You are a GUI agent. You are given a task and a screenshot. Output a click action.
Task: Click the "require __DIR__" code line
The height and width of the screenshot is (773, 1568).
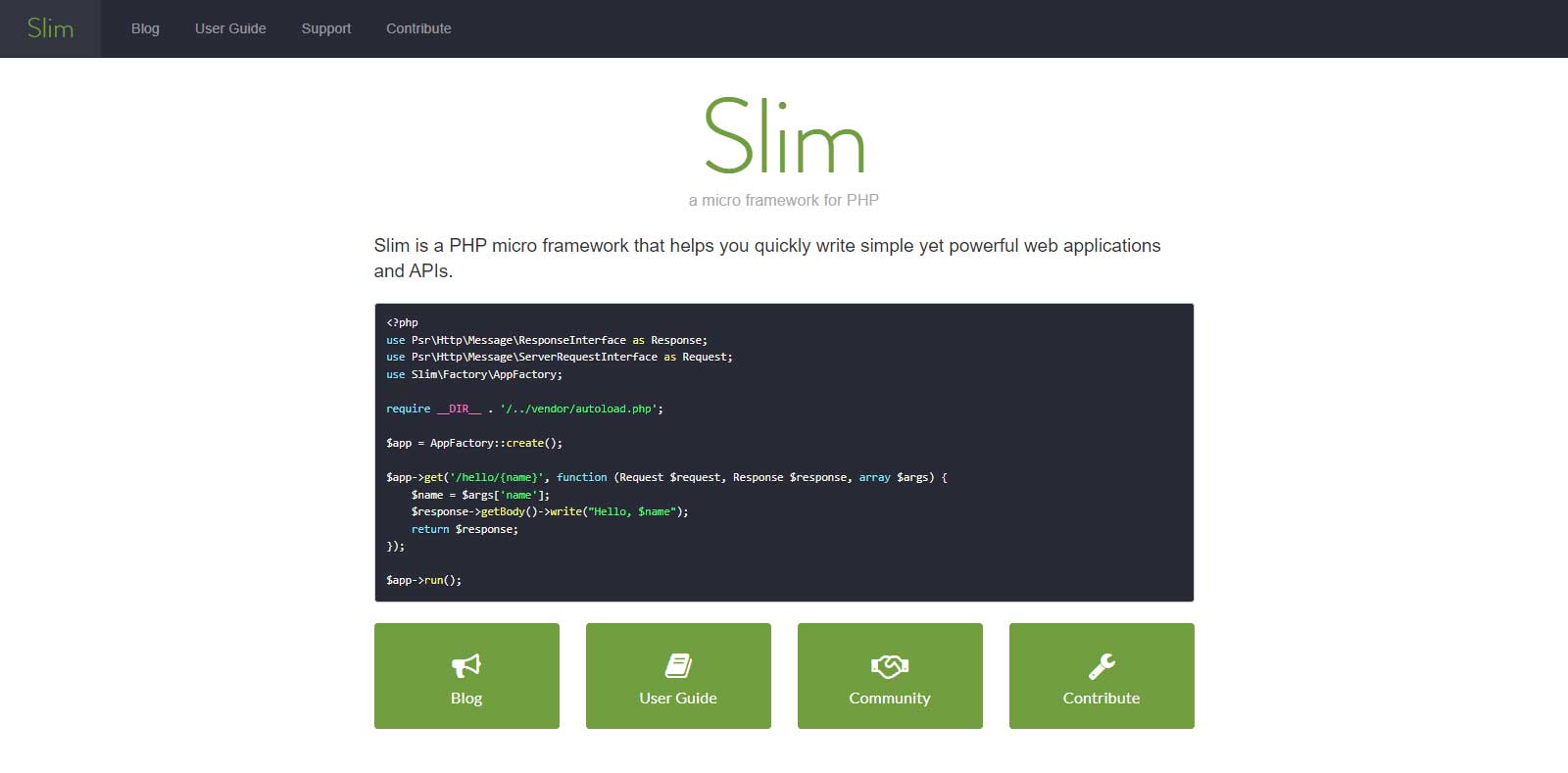coord(524,409)
